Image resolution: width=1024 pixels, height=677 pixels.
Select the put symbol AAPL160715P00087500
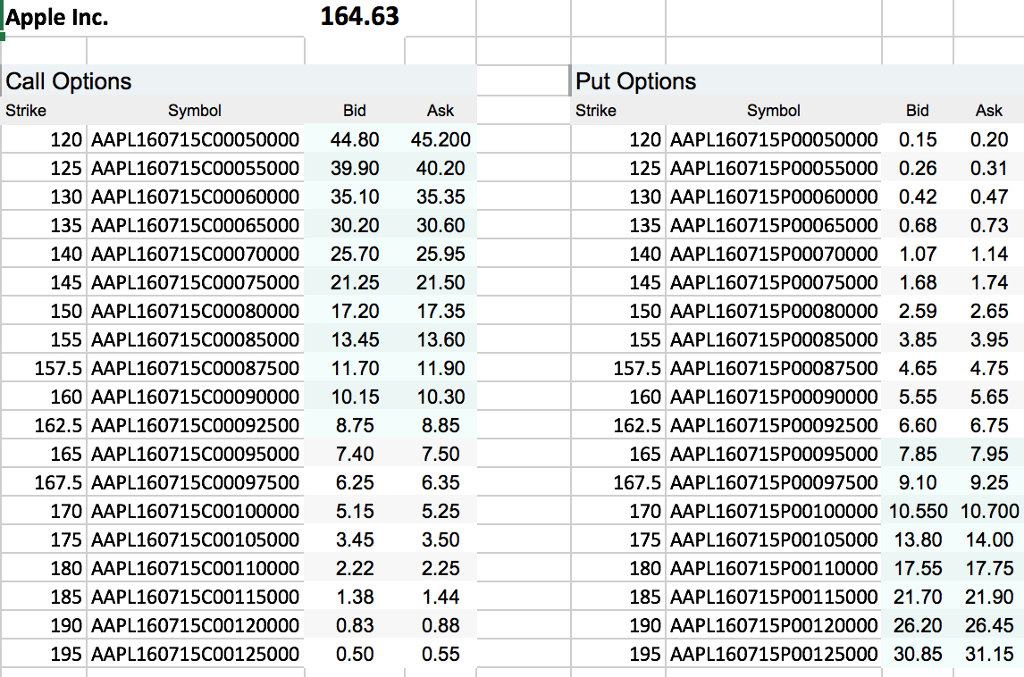(776, 368)
